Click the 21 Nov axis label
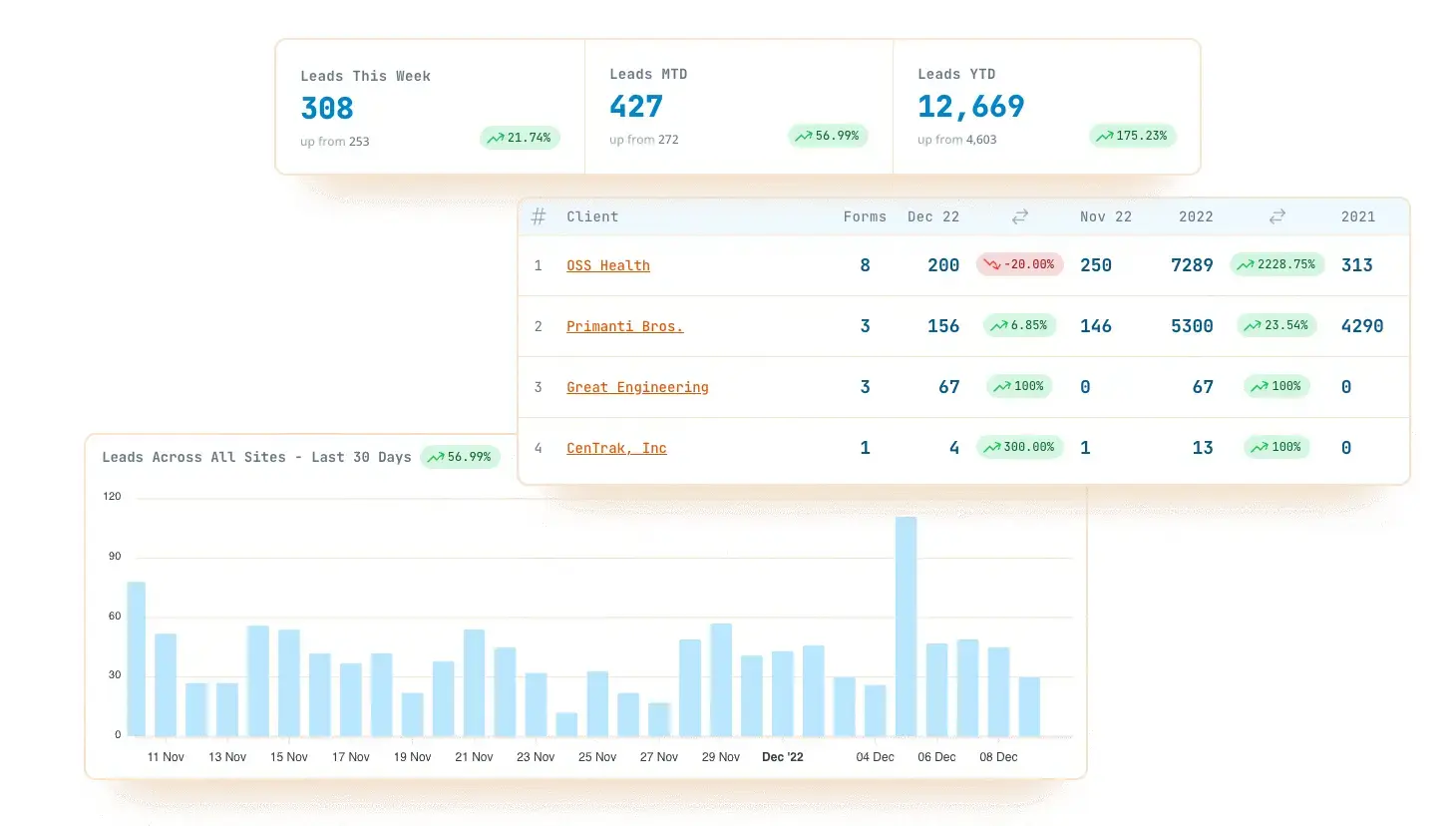 pos(474,757)
